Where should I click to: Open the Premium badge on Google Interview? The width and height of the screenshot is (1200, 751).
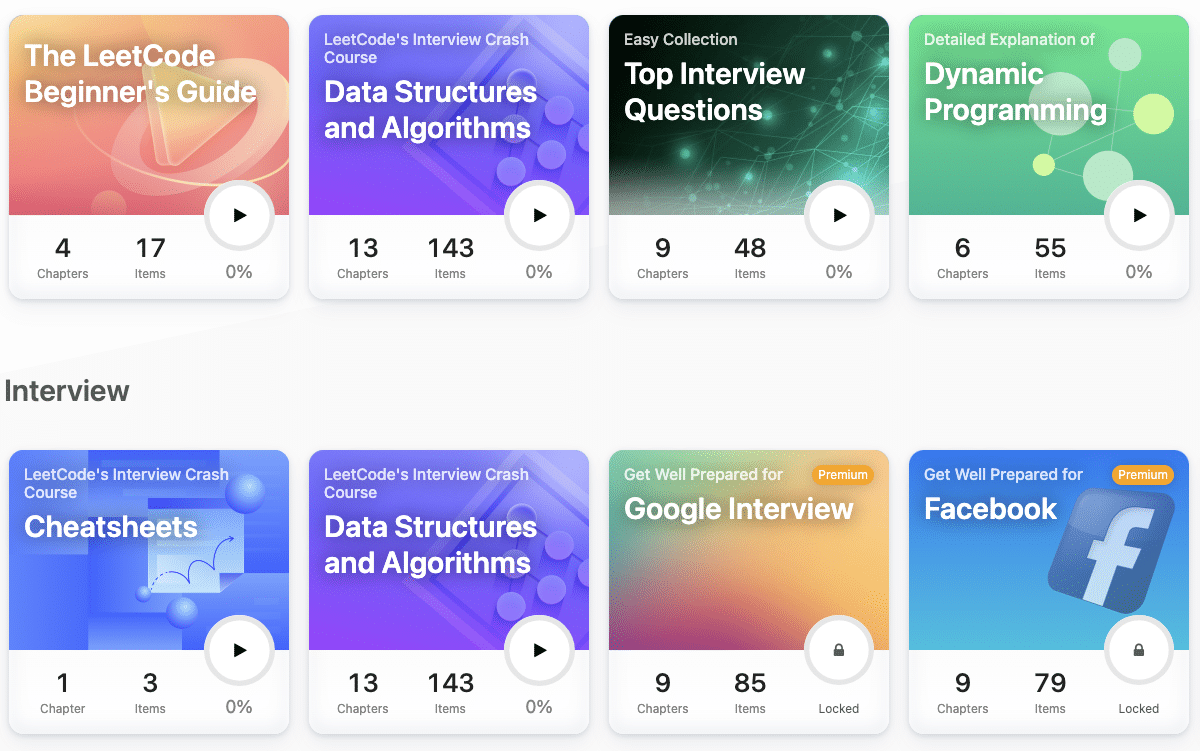pyautogui.click(x=843, y=475)
